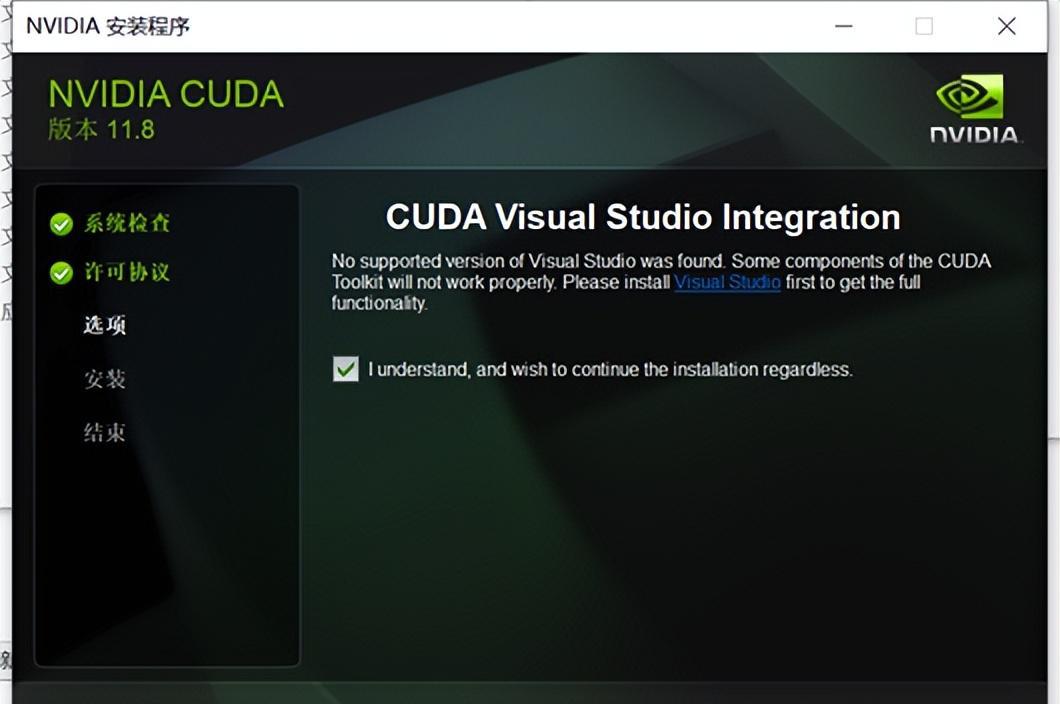Toggle the 'I understand' continue installation checkbox

[x=345, y=369]
